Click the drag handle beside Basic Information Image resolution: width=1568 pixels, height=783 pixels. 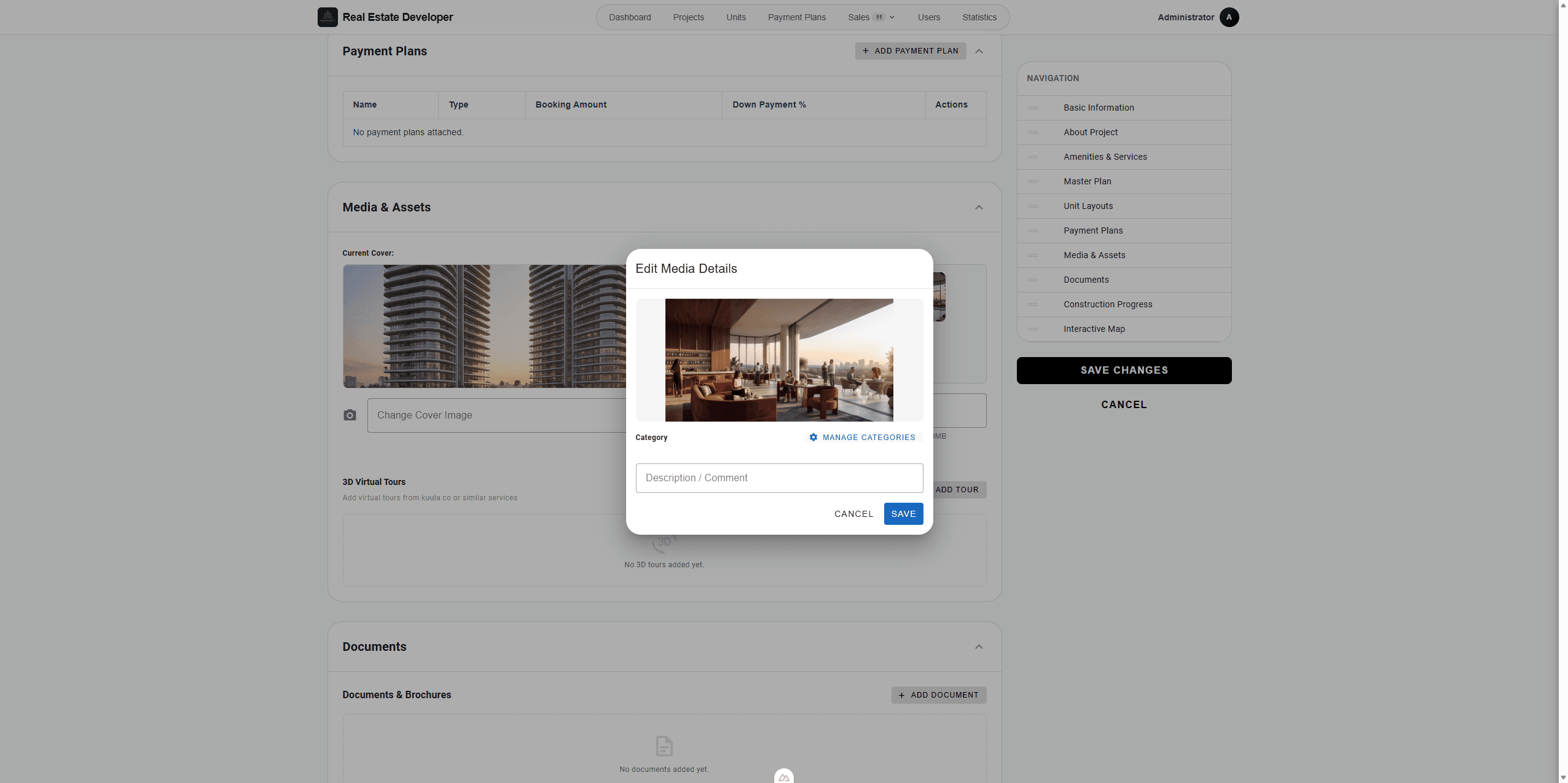(x=1033, y=108)
